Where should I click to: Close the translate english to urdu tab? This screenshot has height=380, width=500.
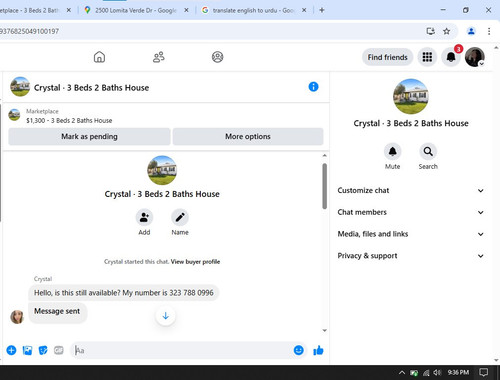[304, 10]
